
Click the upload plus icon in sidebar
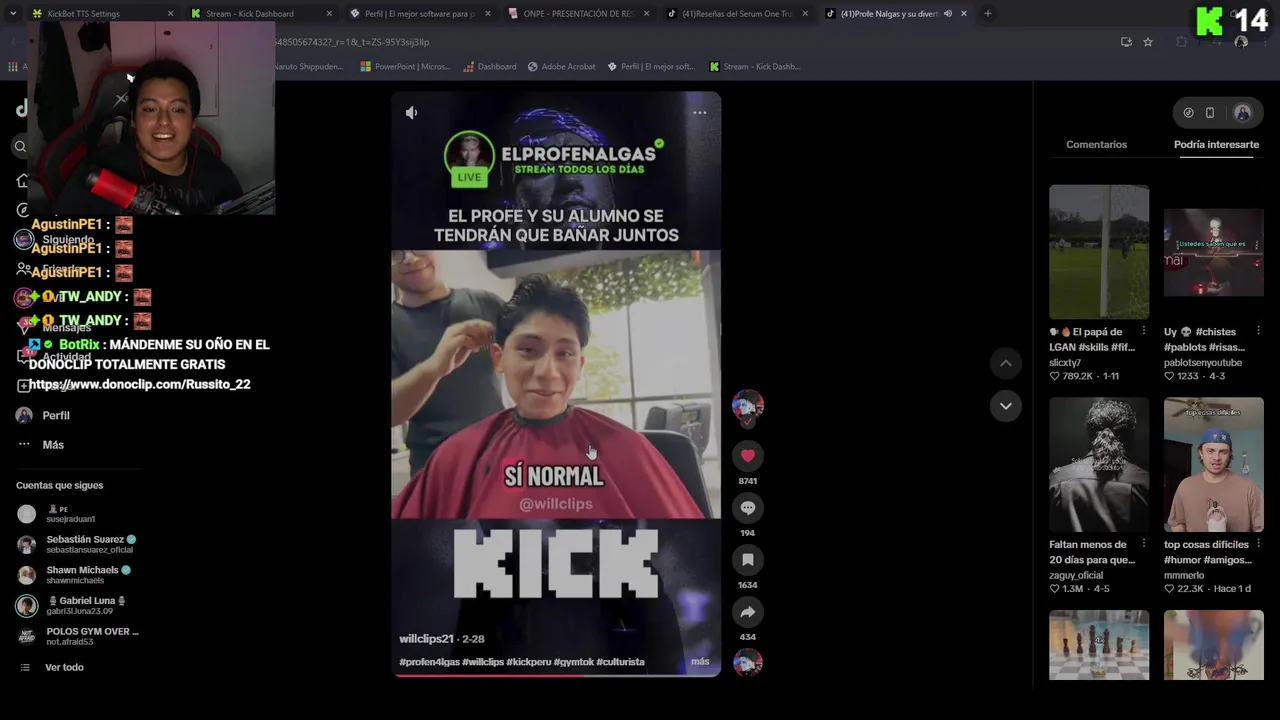tap(23, 386)
